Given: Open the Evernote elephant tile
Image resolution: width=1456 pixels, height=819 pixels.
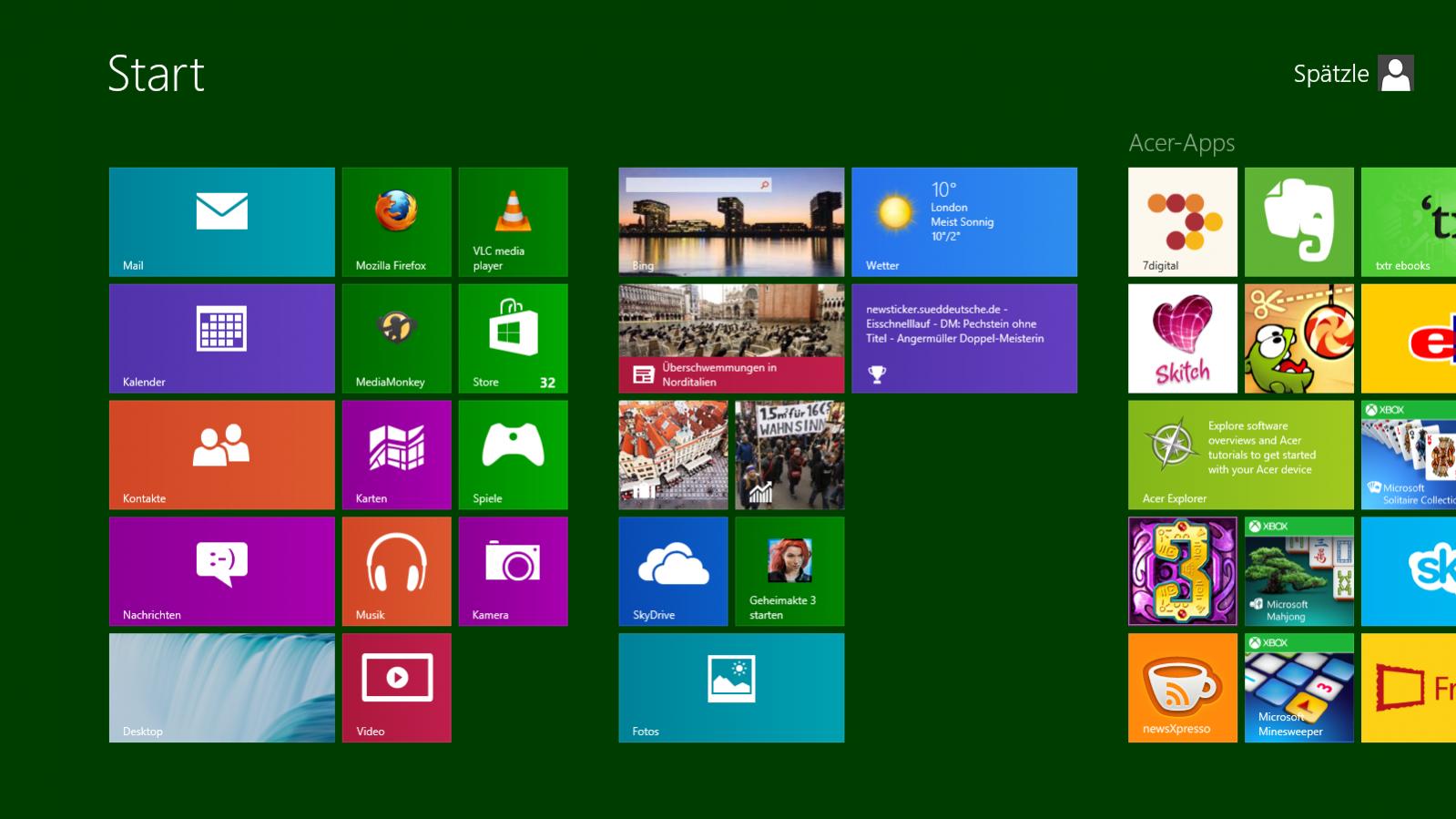Looking at the screenshot, I should (1299, 221).
